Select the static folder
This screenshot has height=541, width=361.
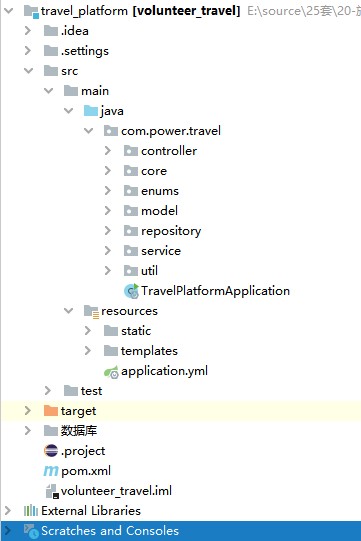(x=127, y=331)
